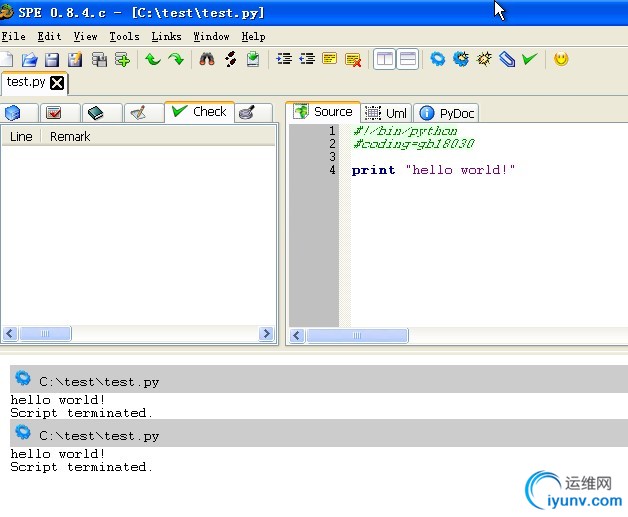
Task: Click left arrow on Check panel scrollbar
Action: click(10, 334)
